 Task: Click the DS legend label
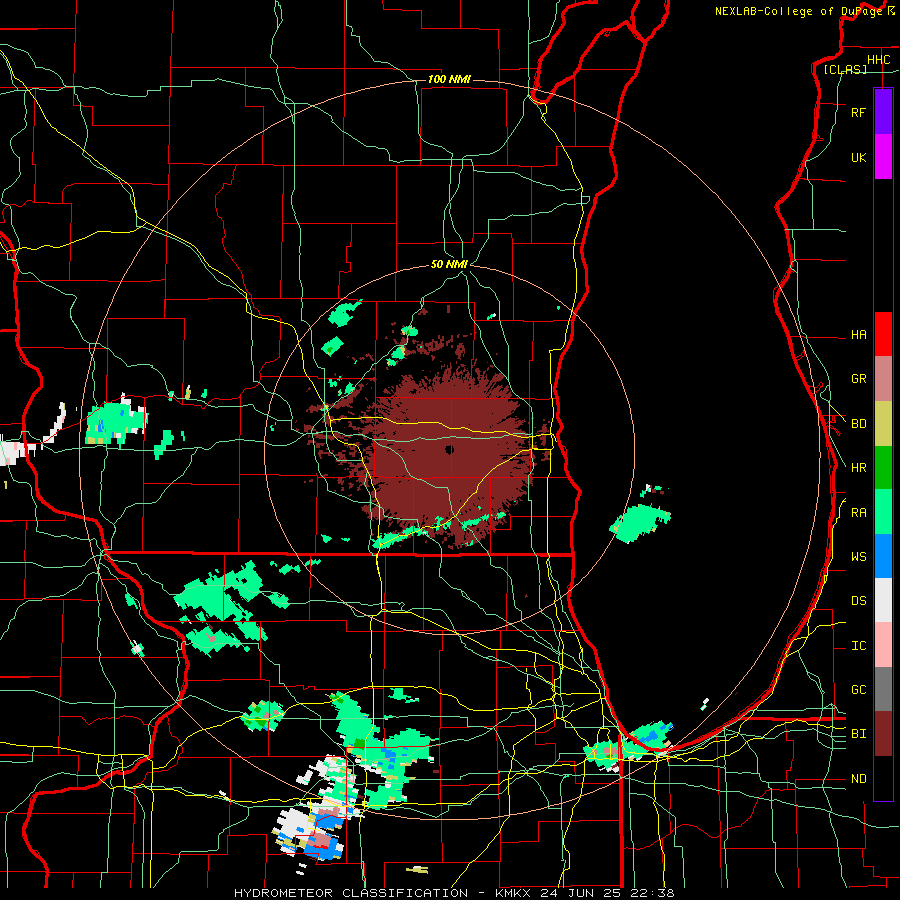858,600
